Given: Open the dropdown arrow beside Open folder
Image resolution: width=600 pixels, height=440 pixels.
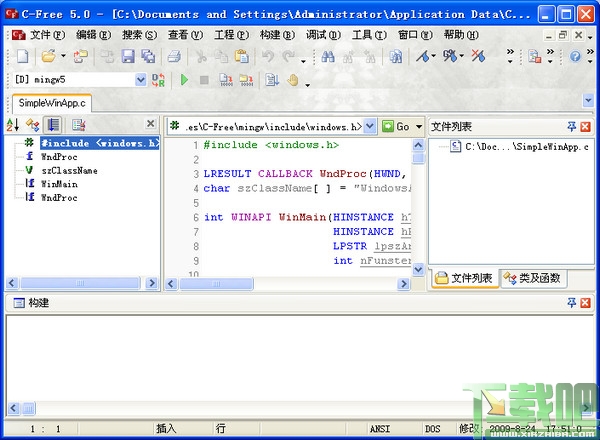Looking at the screenshot, I should pos(64,56).
